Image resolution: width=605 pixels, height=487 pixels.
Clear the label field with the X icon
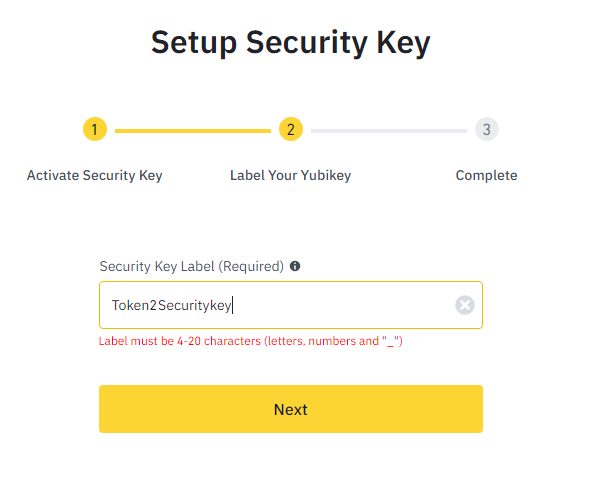465,305
